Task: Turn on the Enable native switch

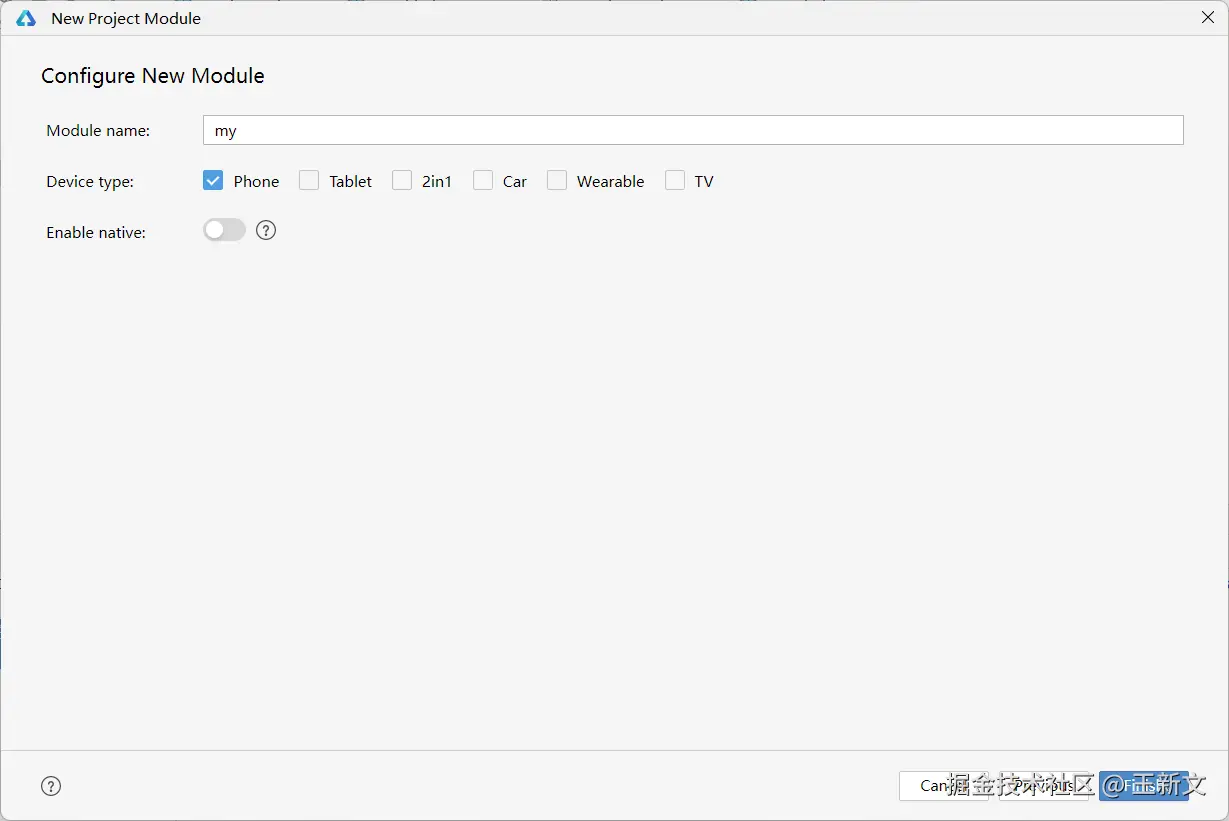Action: coord(224,230)
